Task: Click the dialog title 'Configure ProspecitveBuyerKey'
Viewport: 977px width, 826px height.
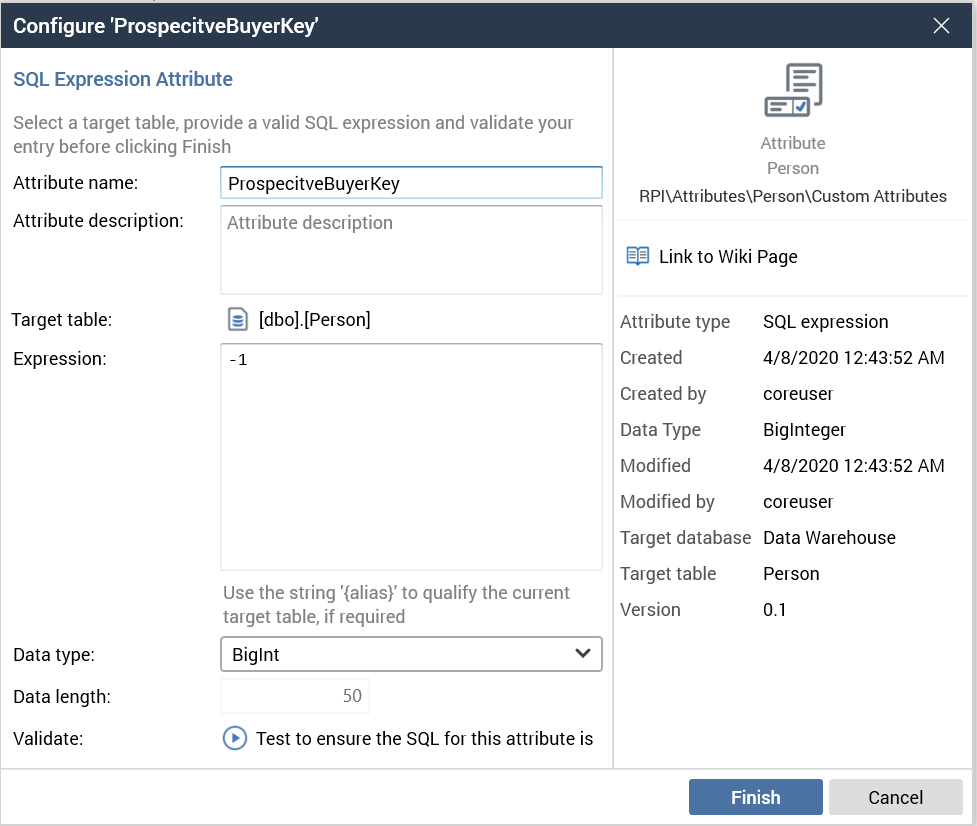Action: (165, 26)
